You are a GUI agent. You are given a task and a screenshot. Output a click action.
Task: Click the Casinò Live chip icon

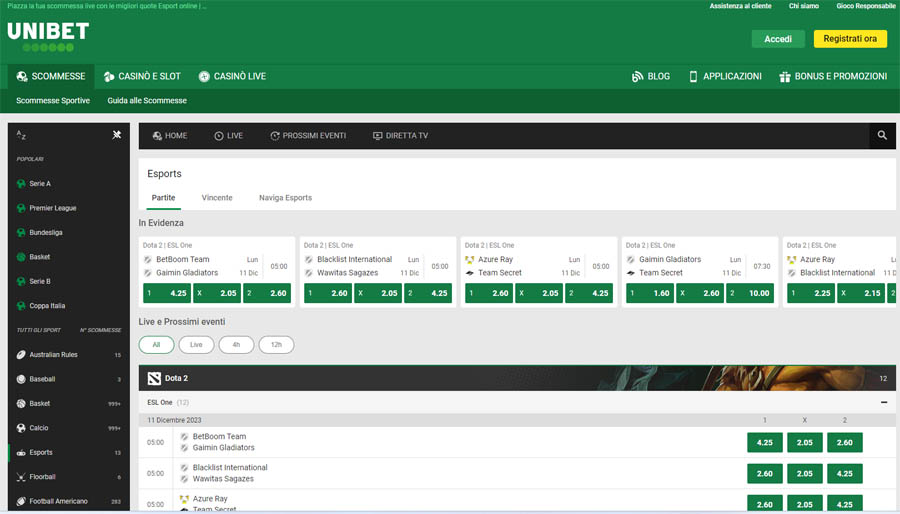pyautogui.click(x=204, y=76)
